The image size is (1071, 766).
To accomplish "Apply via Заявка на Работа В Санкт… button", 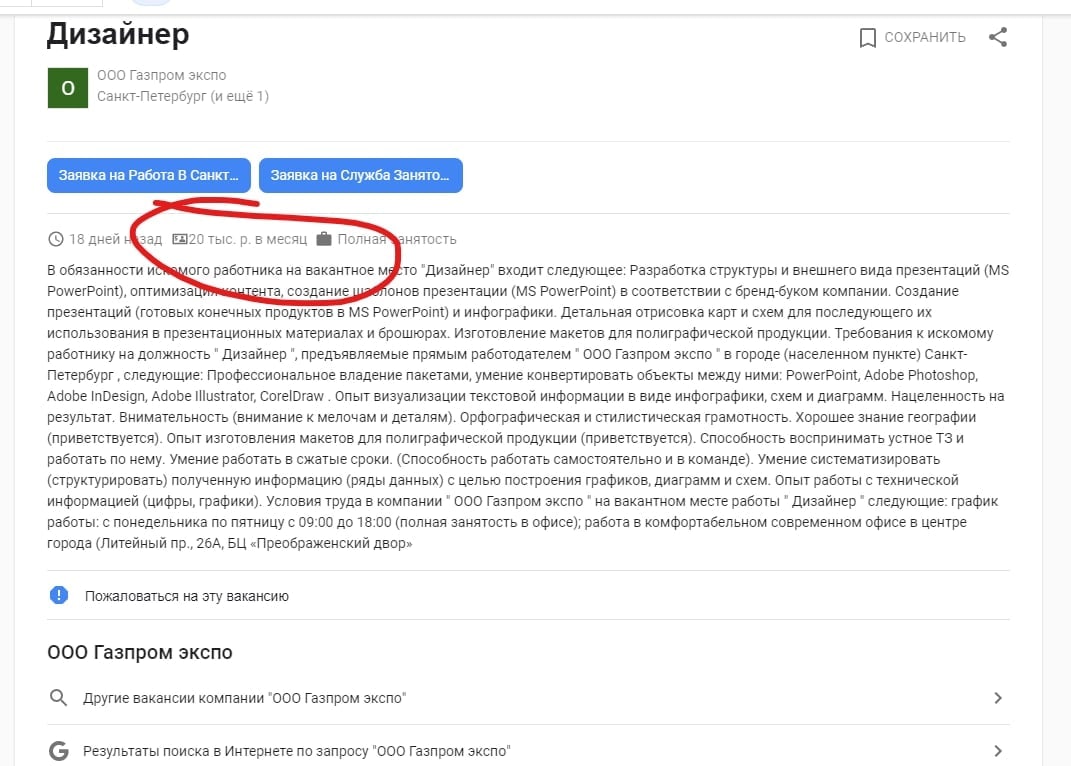I will [149, 176].
